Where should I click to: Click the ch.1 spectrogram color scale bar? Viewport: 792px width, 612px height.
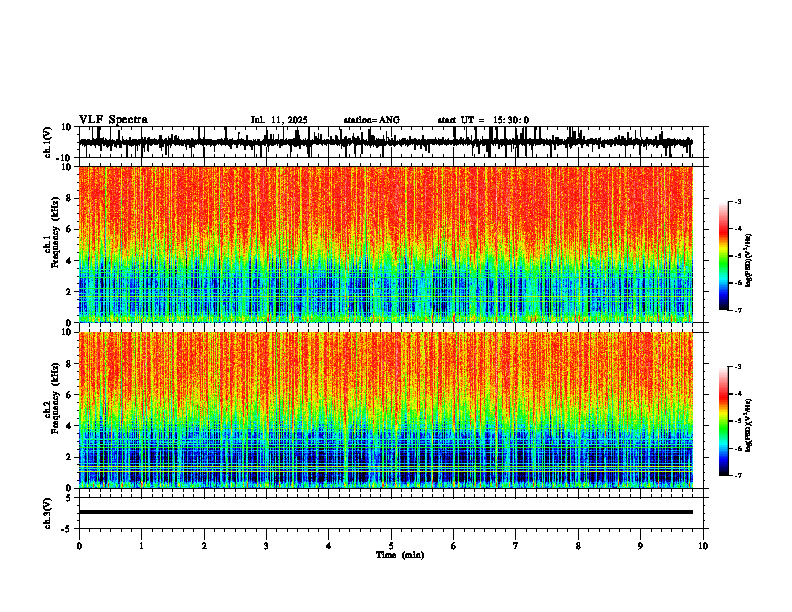tap(723, 256)
